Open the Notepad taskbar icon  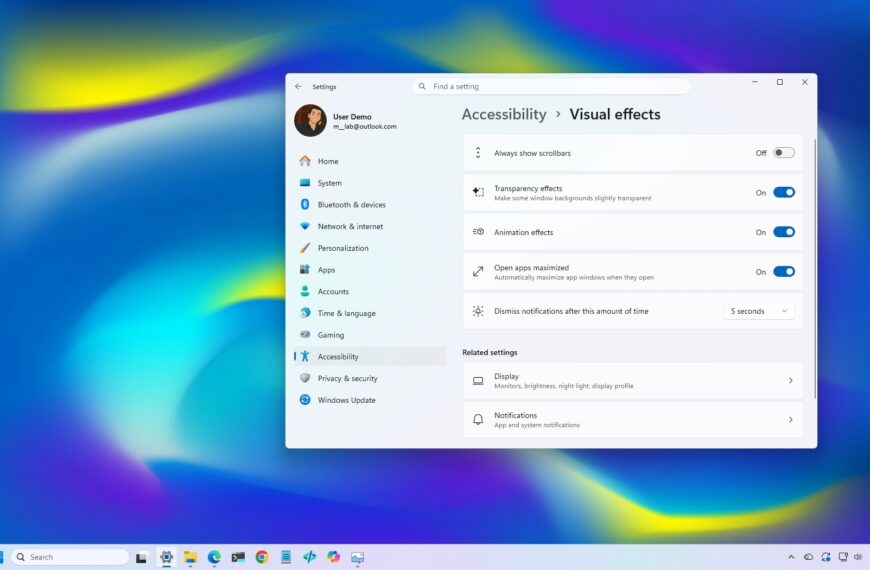286,557
